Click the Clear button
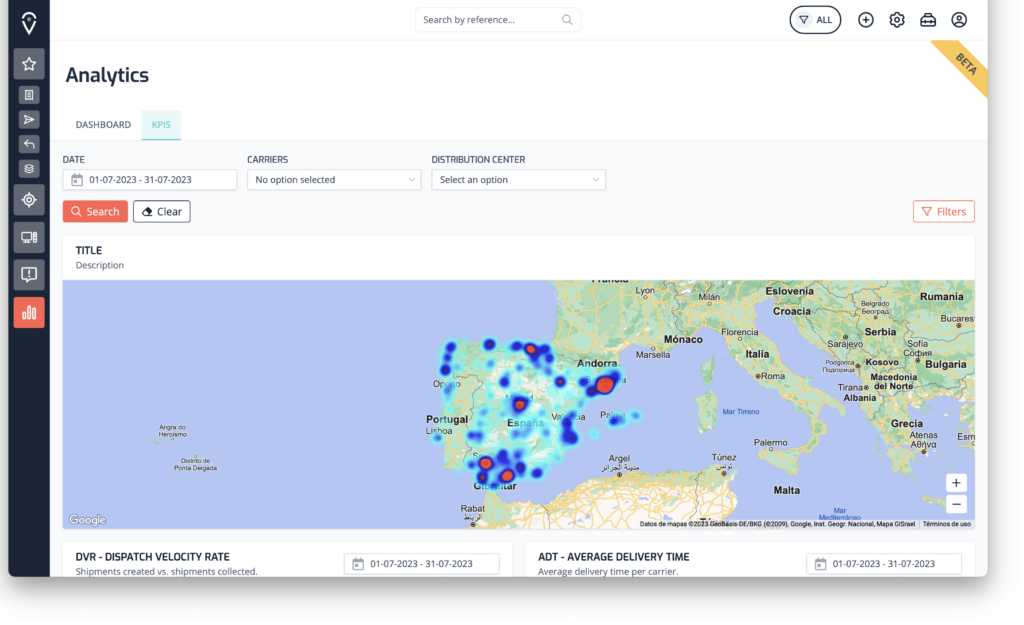This screenshot has height=625, width=1024. coord(162,212)
